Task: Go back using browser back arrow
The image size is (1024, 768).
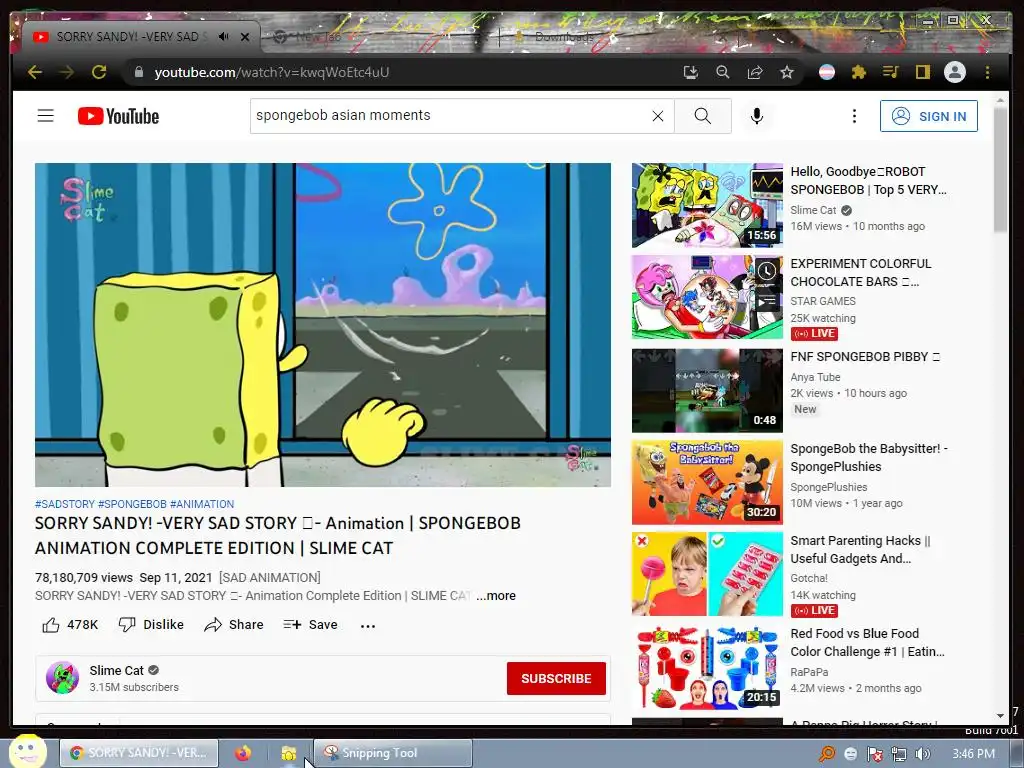Action: pos(35,72)
